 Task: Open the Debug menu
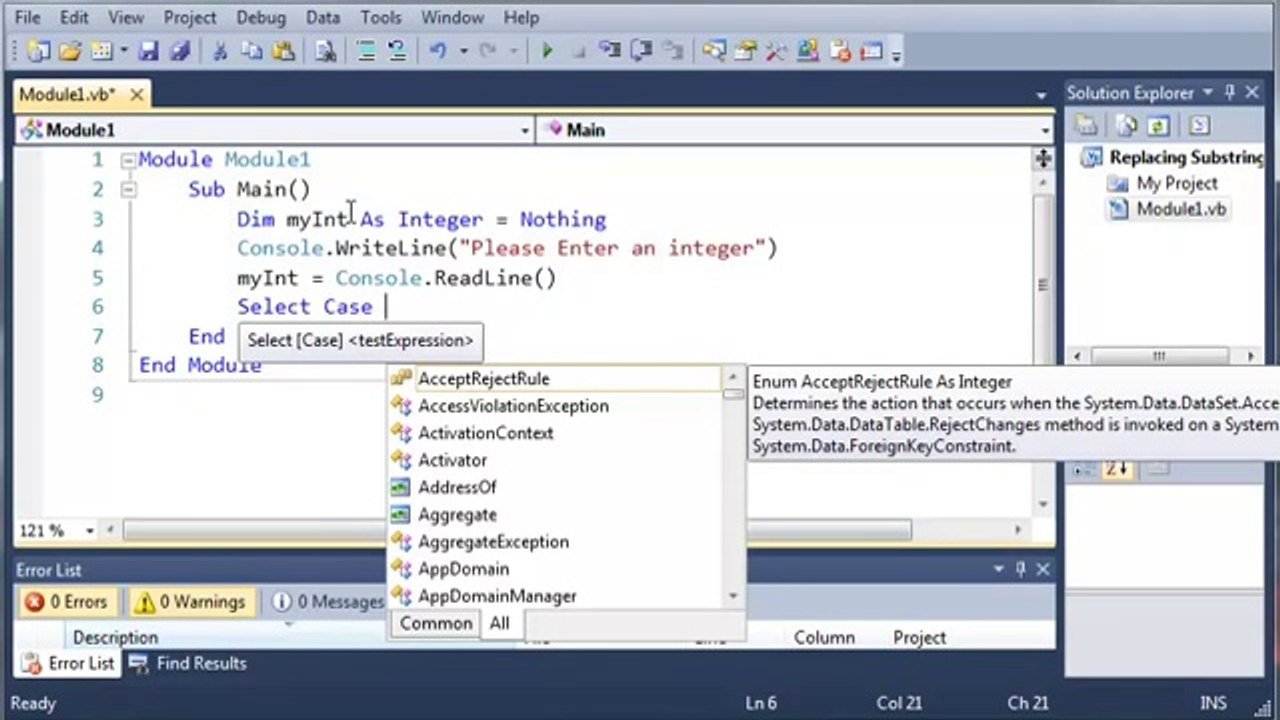261,17
